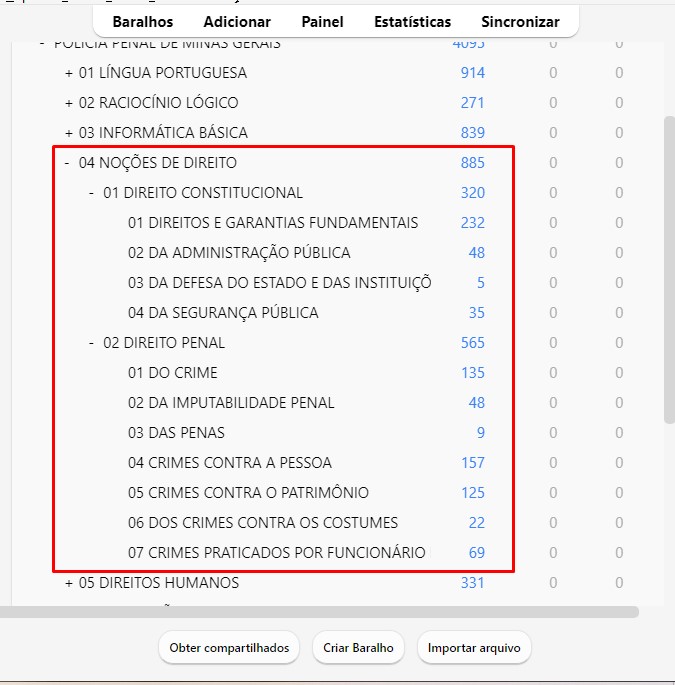Open the 04 DA SEGURANÇA PÚBLICA deck

pyautogui.click(x=222, y=313)
